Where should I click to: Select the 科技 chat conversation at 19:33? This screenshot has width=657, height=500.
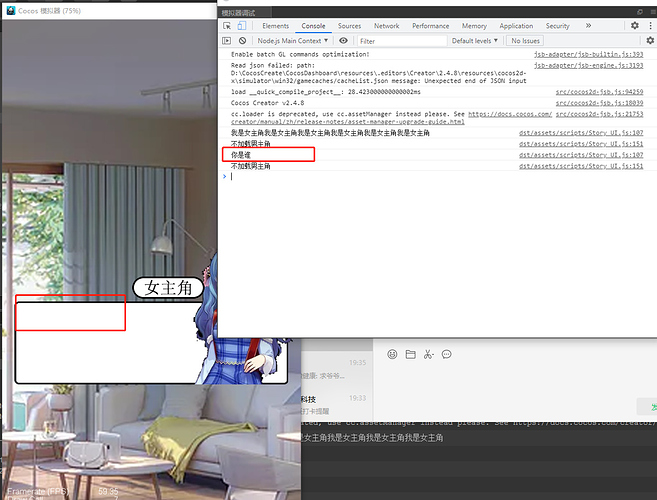pos(336,404)
